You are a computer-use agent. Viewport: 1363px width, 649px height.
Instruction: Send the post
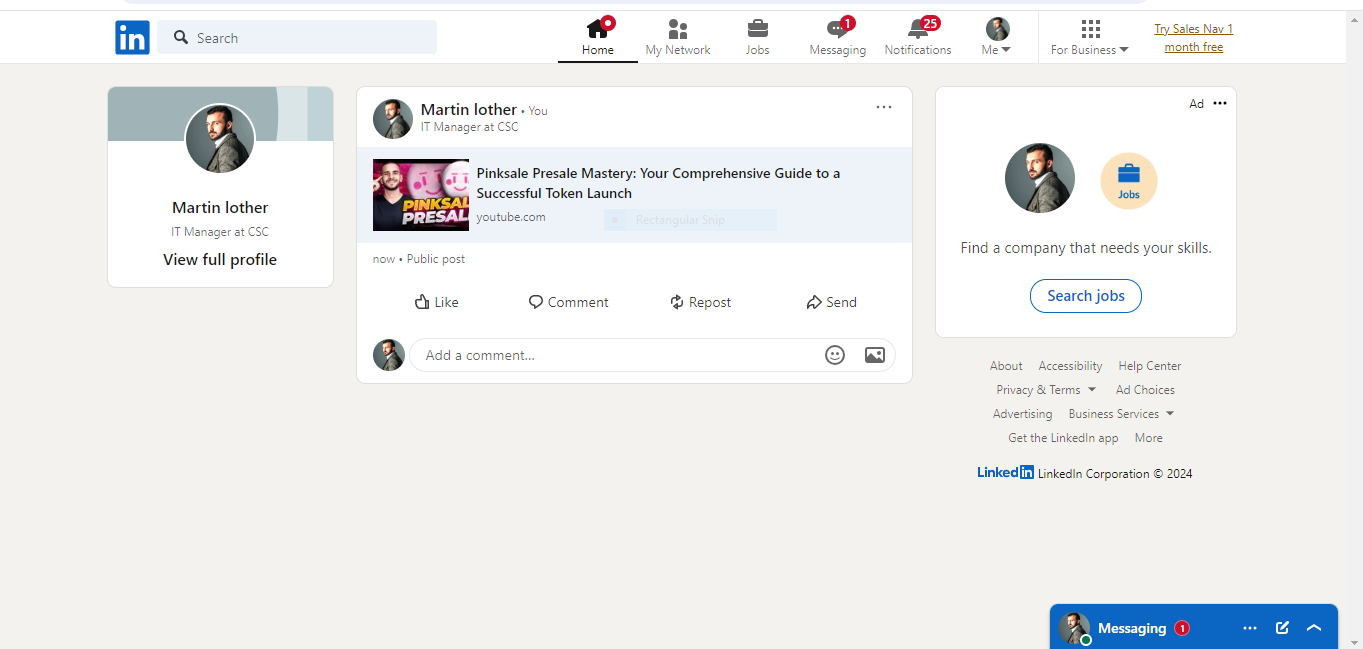pos(832,302)
